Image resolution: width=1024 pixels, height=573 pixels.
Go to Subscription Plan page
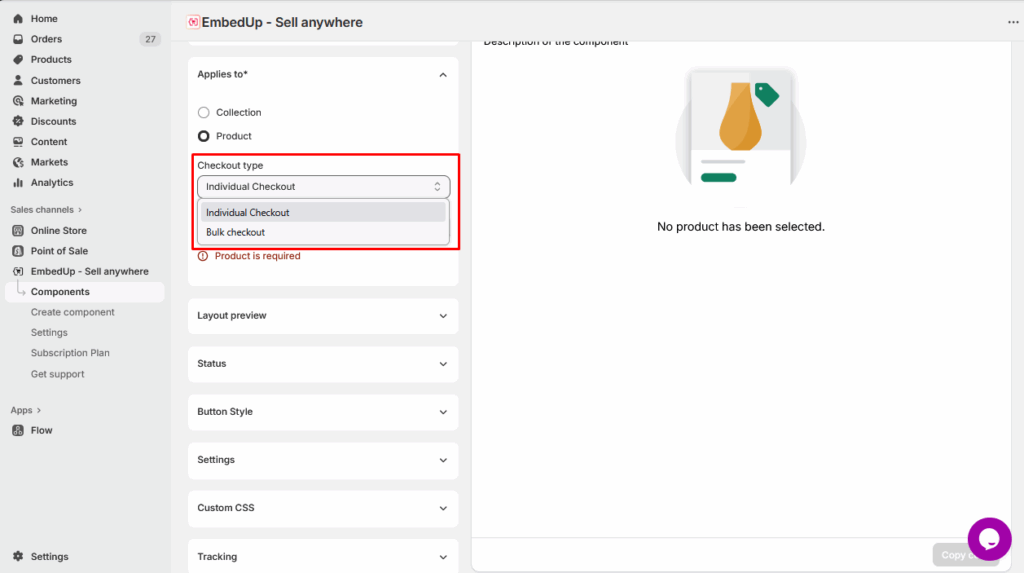click(x=70, y=353)
